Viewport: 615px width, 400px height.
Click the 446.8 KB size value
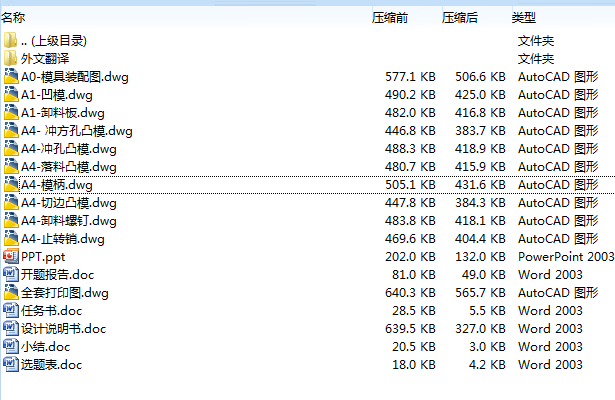(410, 131)
